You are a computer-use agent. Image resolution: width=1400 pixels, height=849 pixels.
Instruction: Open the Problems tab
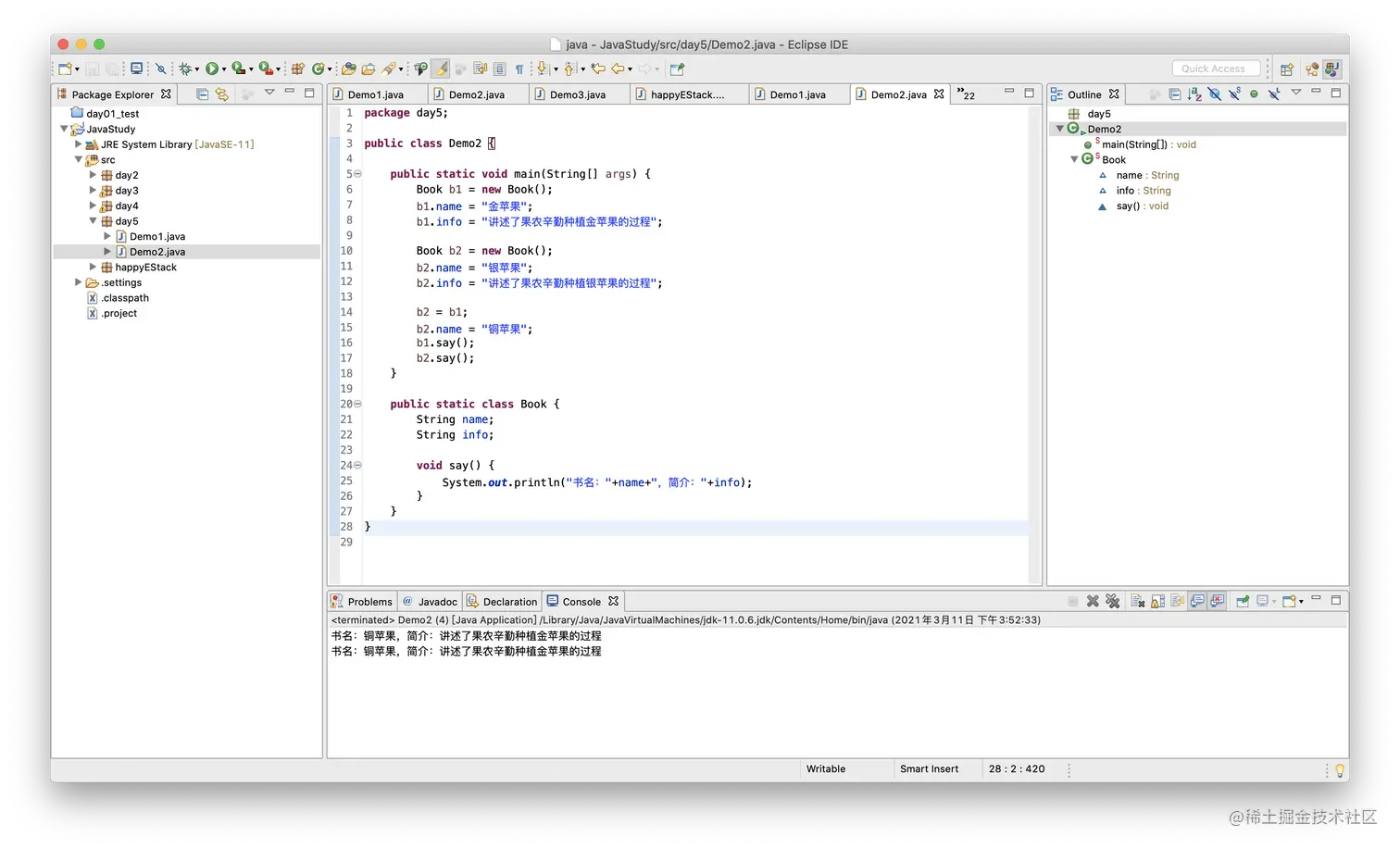pyautogui.click(x=362, y=601)
